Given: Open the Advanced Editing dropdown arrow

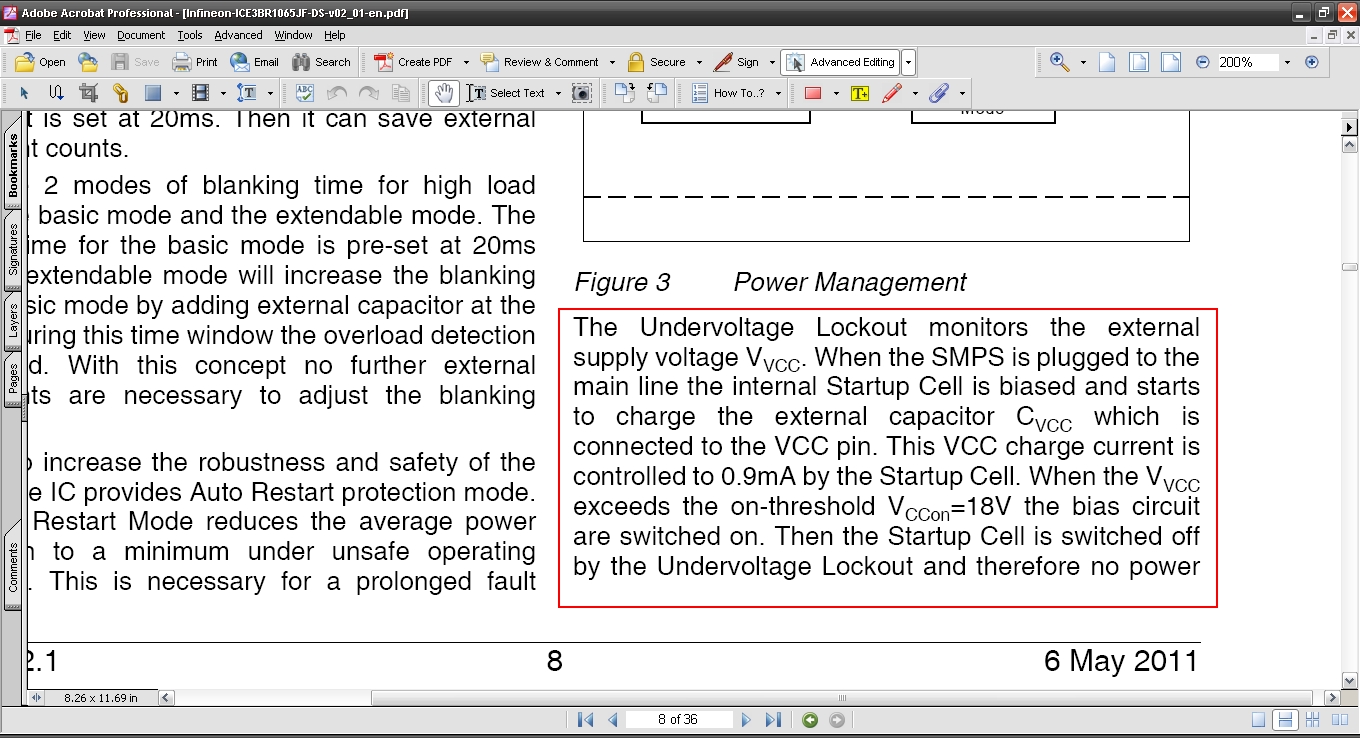Looking at the screenshot, I should tap(908, 62).
